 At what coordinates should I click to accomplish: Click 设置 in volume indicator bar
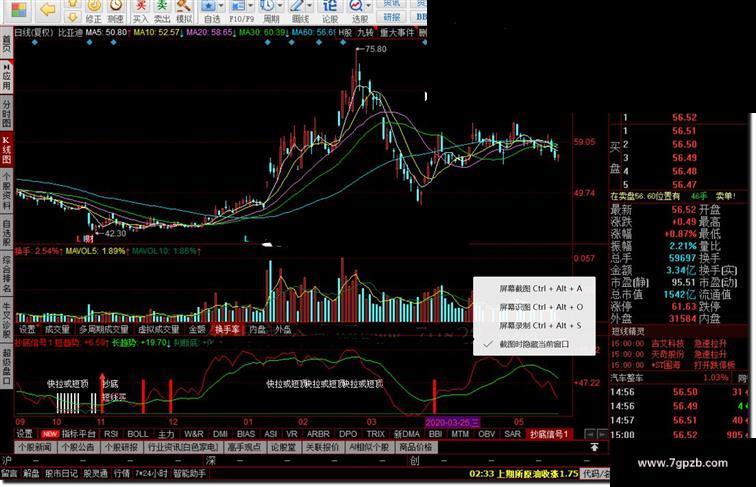pos(27,329)
